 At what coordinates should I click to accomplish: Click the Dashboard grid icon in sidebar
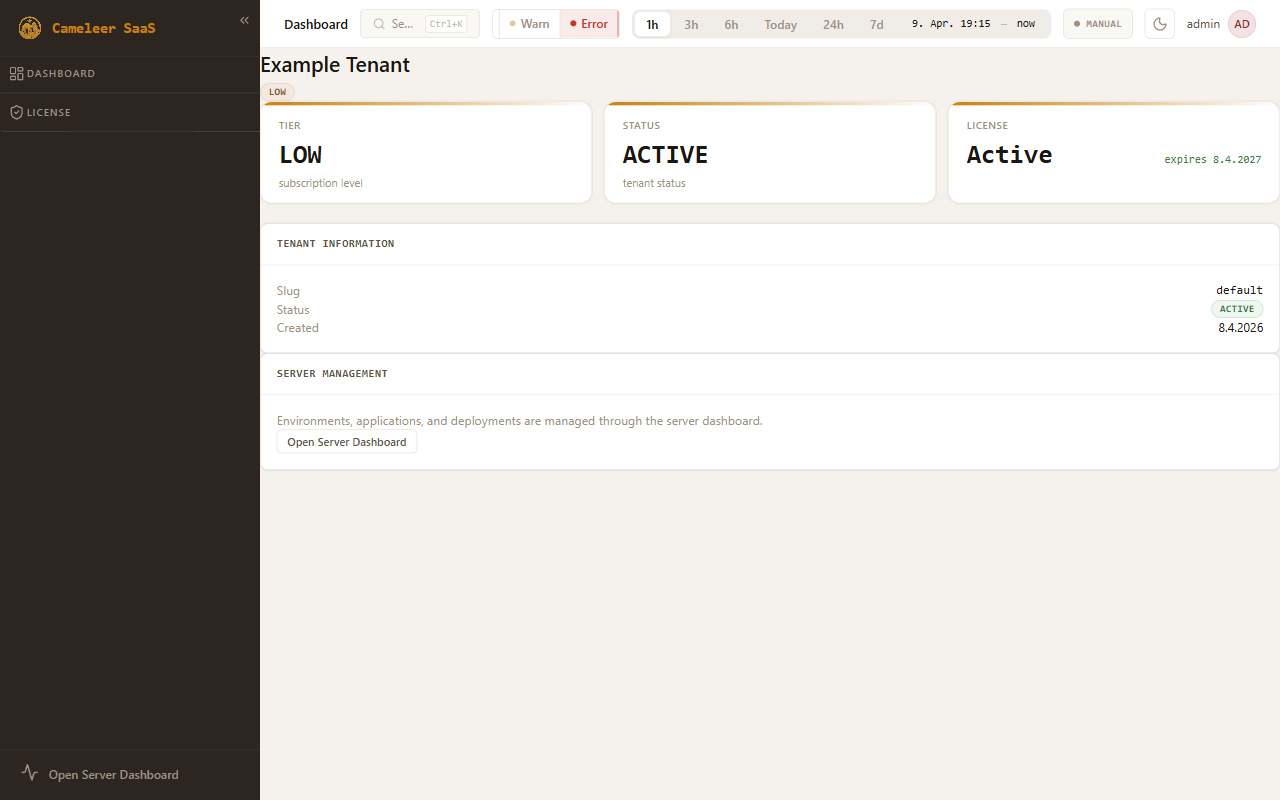coord(16,73)
